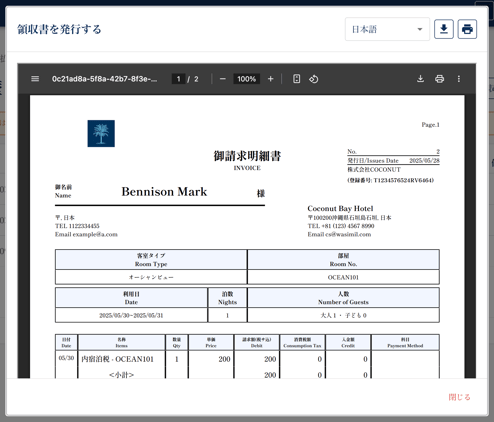Image resolution: width=494 pixels, height=422 pixels.
Task: Click the print button in dialog header
Action: 467,29
